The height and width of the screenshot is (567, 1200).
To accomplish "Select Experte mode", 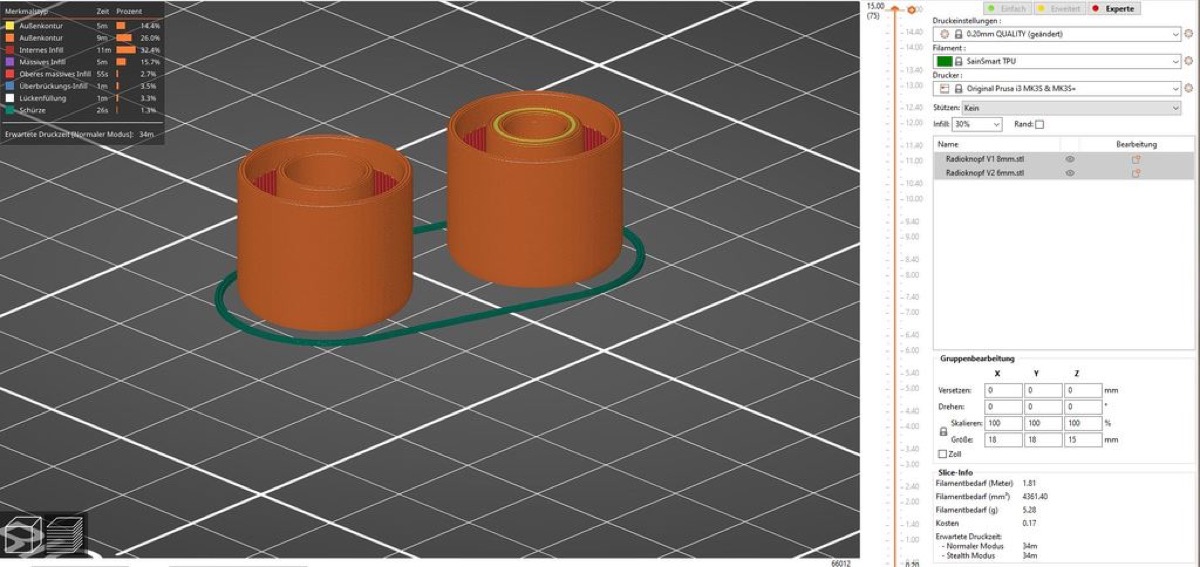I will [1114, 8].
